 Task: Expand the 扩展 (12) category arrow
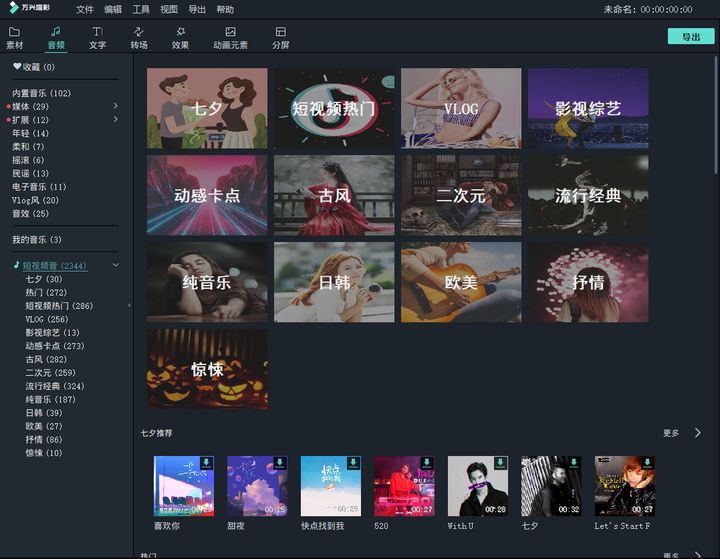[115, 119]
